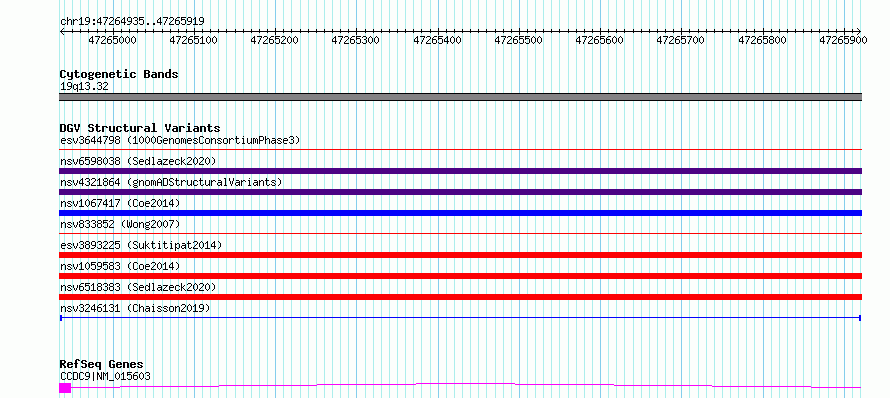
Task: Click the left arrowhead of the ruler
Action: pyautogui.click(x=62, y=31)
